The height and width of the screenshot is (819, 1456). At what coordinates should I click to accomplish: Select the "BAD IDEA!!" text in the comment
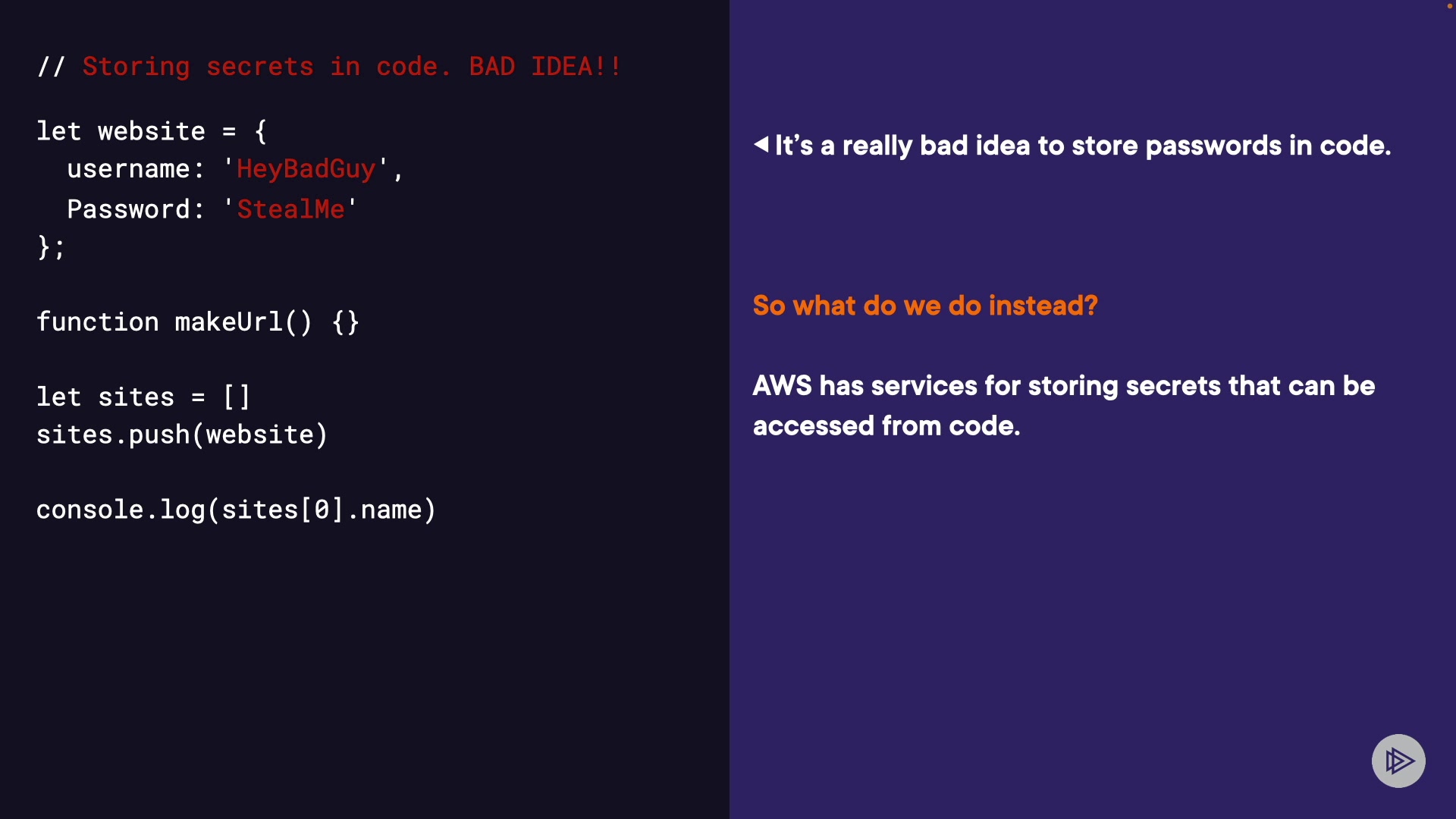click(544, 67)
